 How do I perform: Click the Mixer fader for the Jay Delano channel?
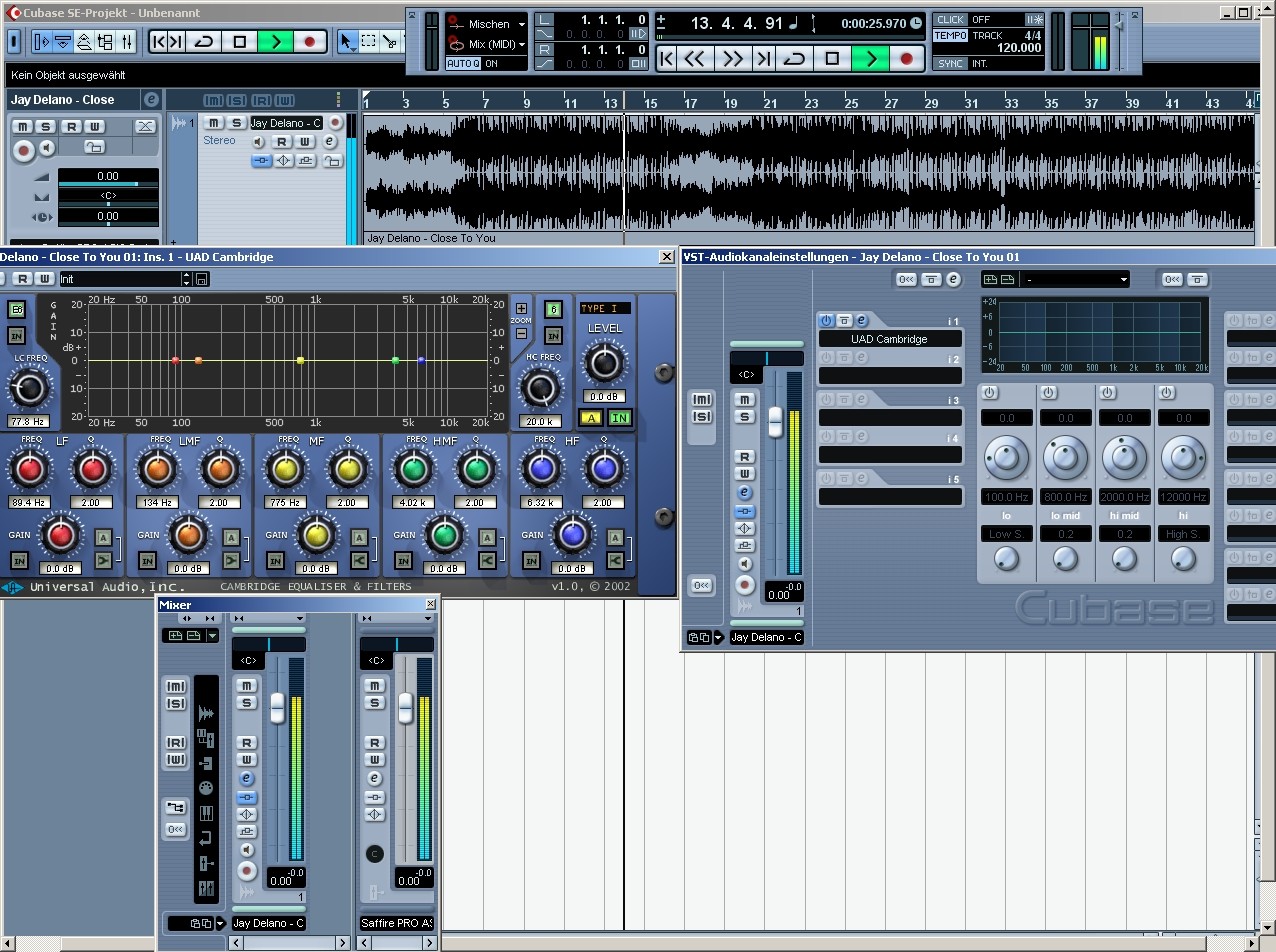tap(277, 708)
